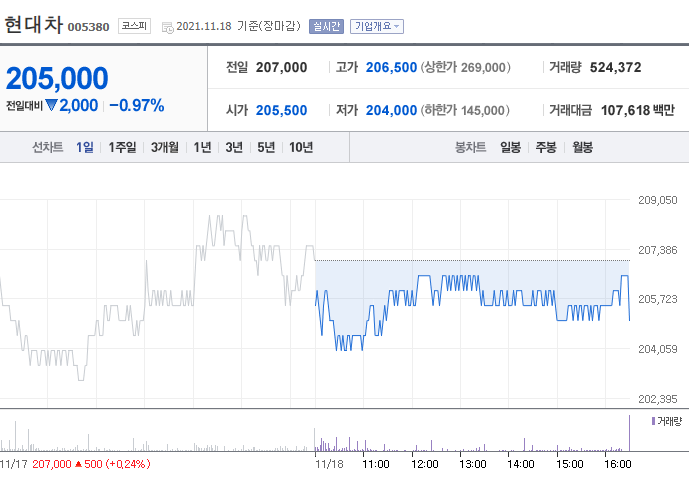Screen dimensions: 689x479
Task: Click the 204,059 y-axis label
Action: pos(658,349)
